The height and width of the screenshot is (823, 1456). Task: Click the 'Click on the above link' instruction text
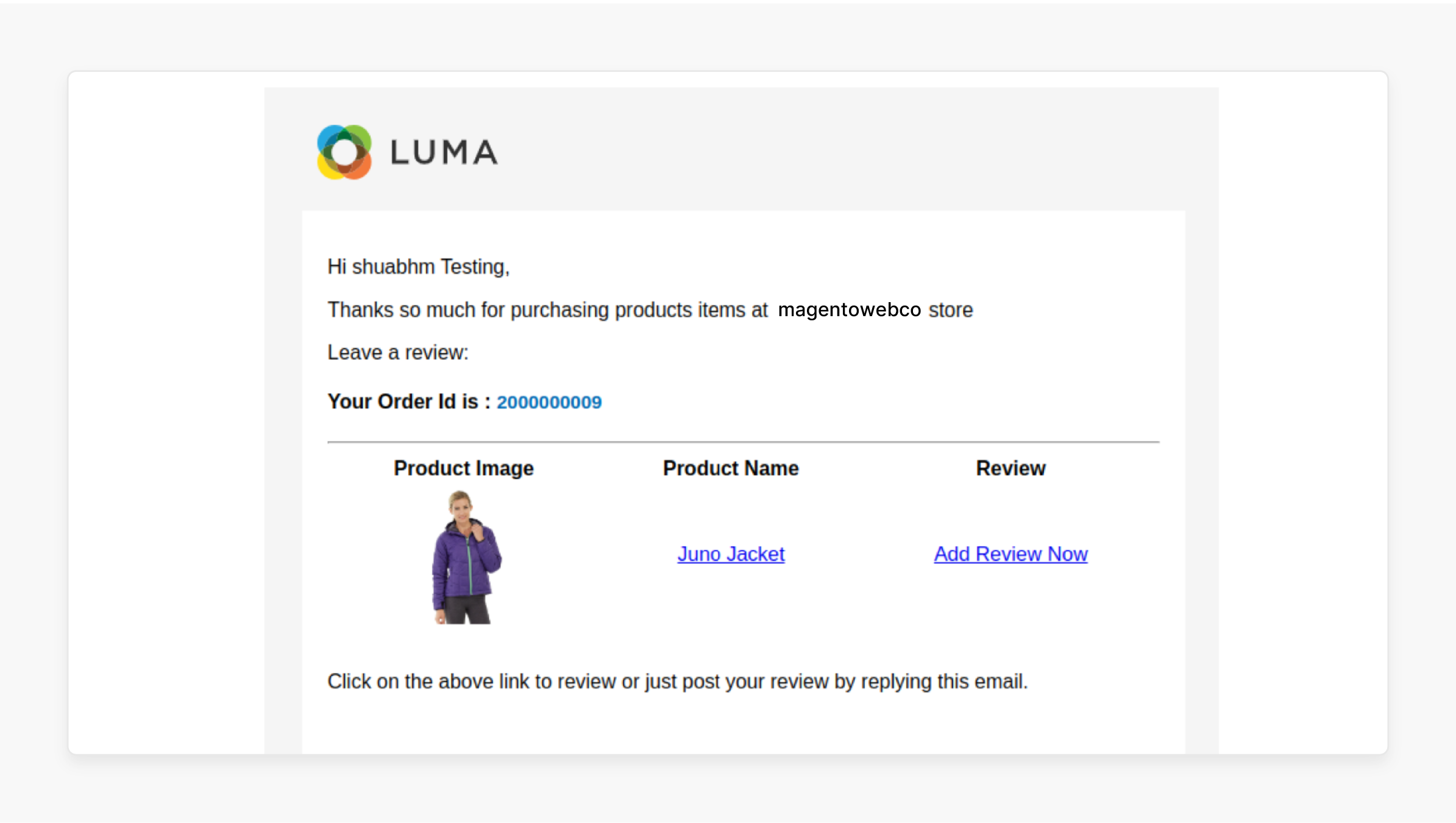(x=677, y=681)
